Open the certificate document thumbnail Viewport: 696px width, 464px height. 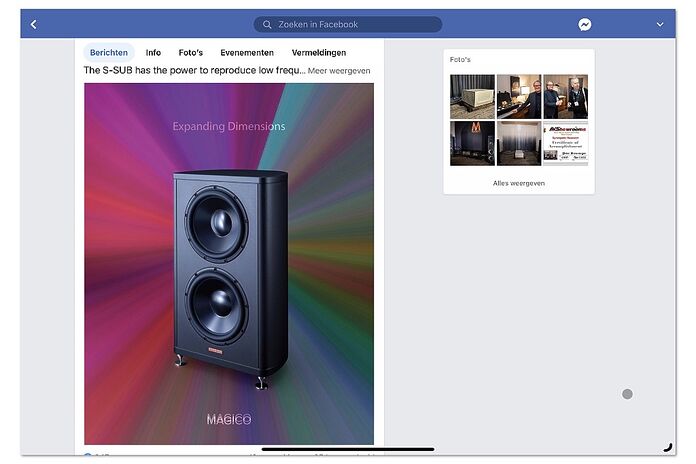pos(566,143)
